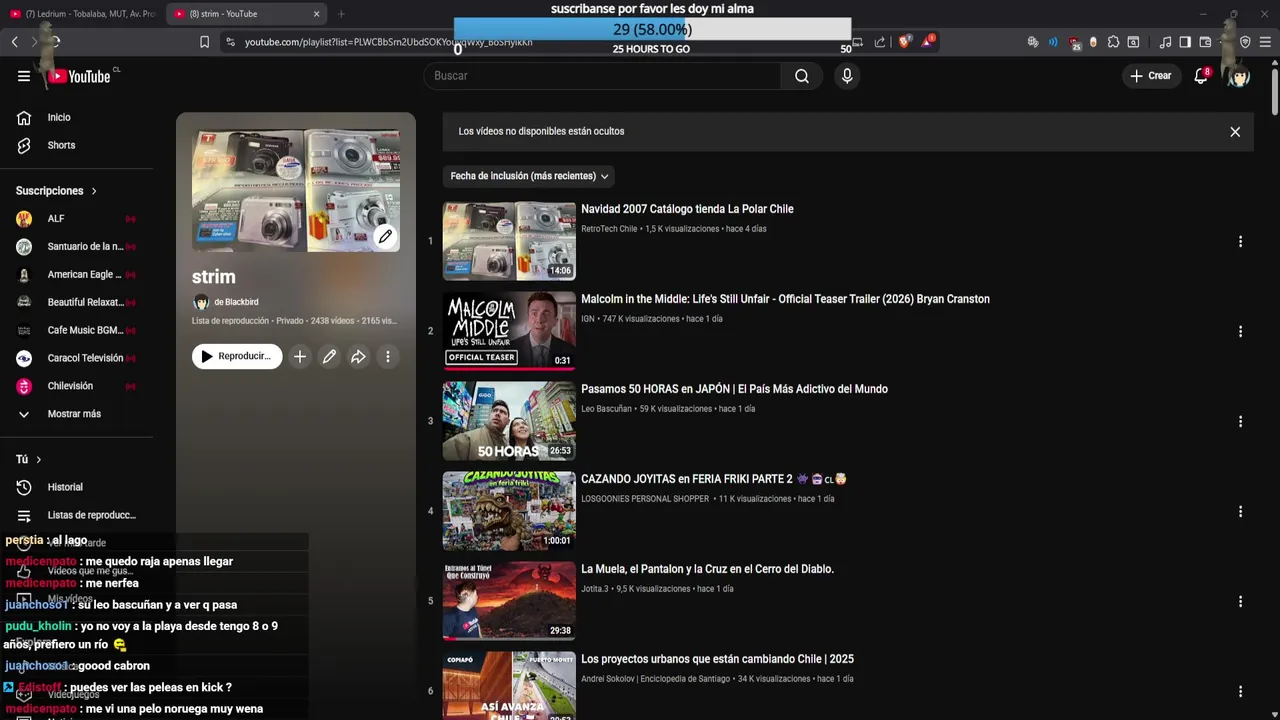The width and height of the screenshot is (1280, 720).
Task: Open more playlist actions under strim
Action: (388, 356)
